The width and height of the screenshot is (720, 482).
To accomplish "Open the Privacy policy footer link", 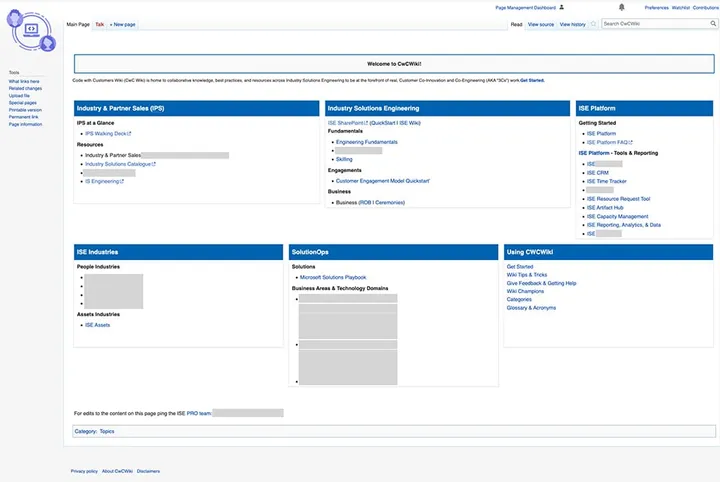I will coord(84,471).
